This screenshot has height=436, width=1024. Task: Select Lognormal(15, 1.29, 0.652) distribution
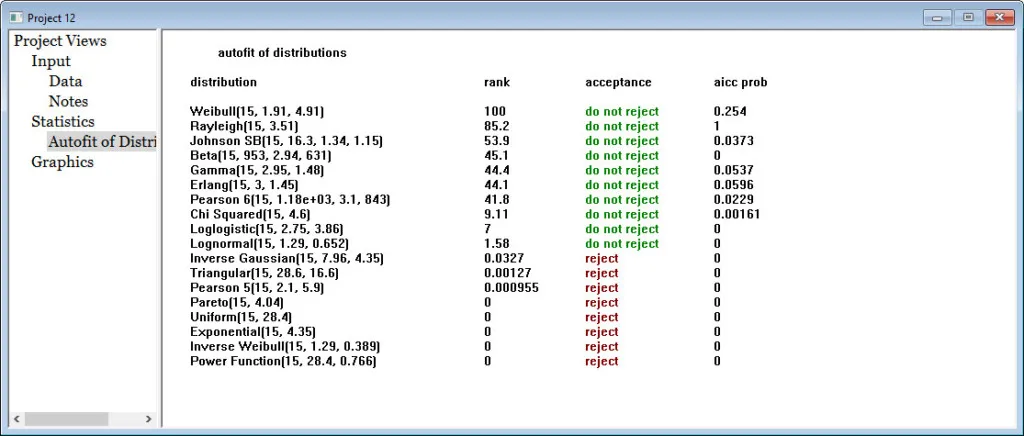[x=269, y=243]
